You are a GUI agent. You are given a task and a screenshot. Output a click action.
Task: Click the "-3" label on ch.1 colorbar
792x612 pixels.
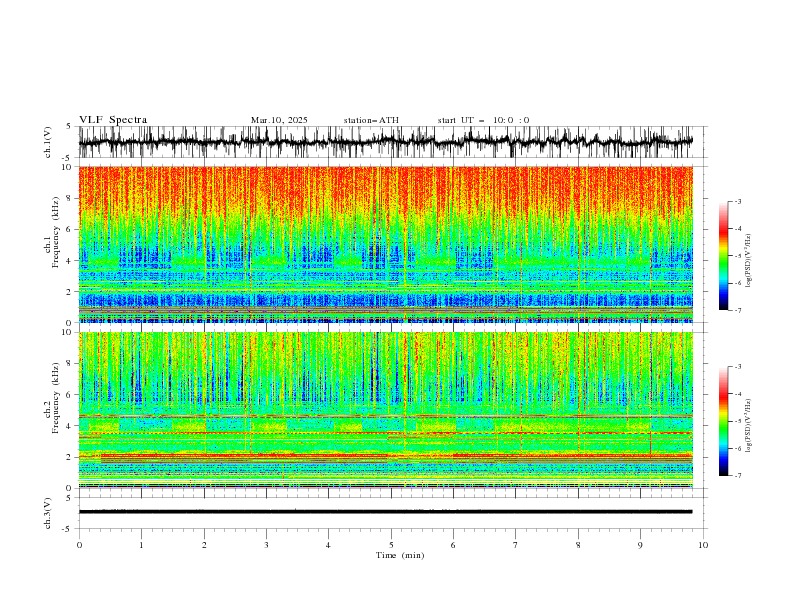(x=738, y=201)
